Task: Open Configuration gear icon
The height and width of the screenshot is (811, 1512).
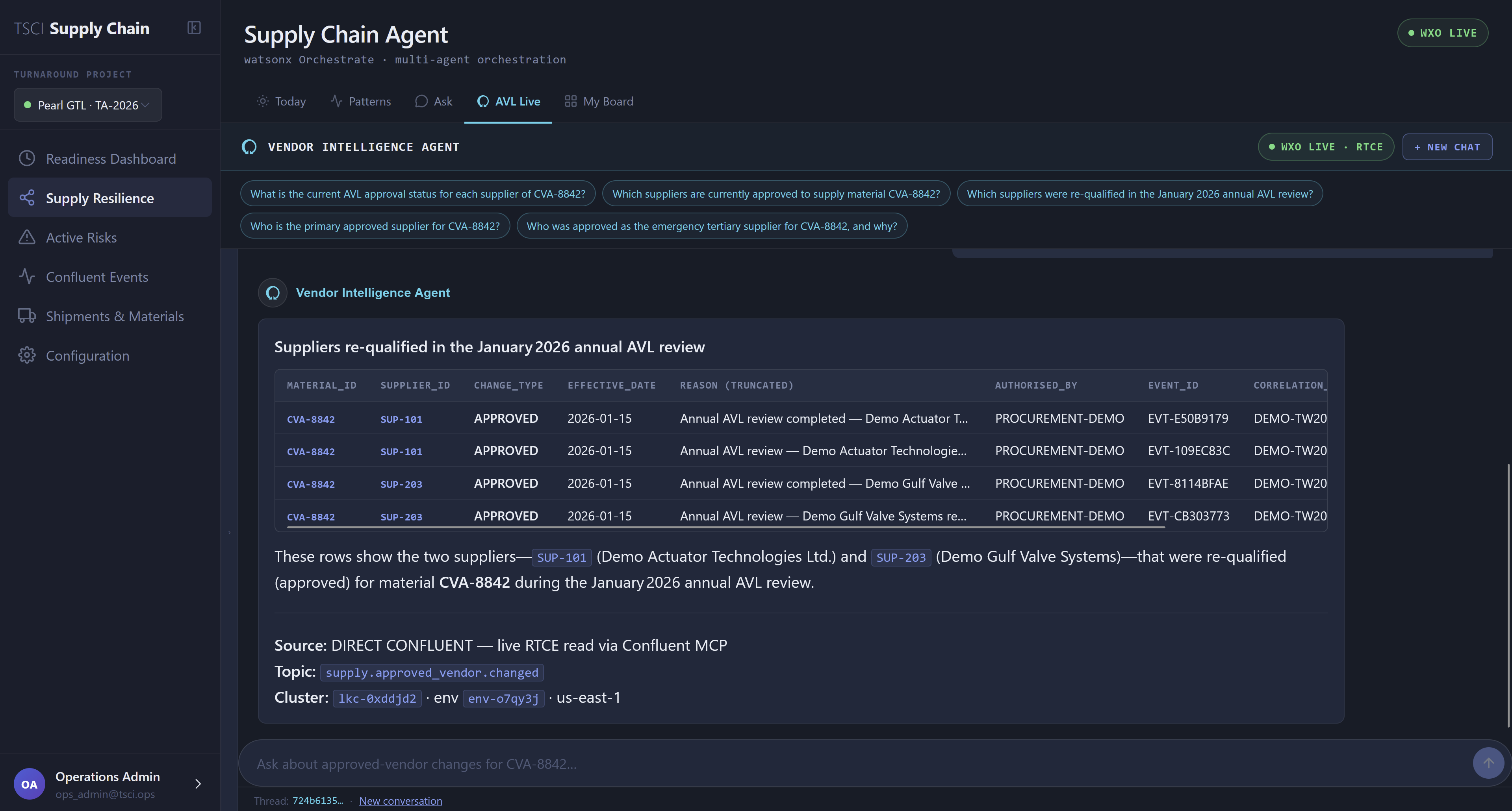Action: pyautogui.click(x=27, y=355)
